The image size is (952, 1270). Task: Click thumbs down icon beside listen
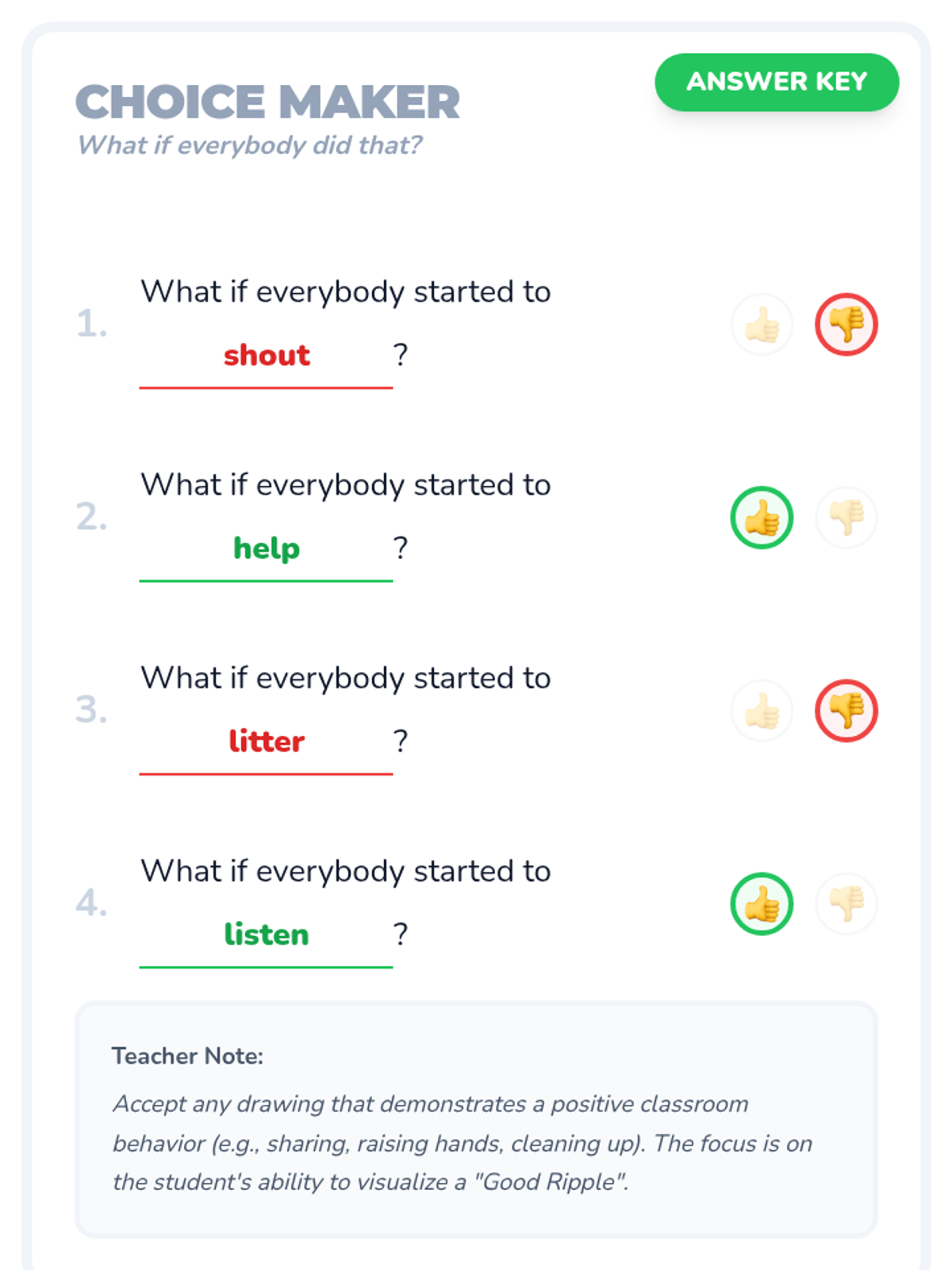[846, 904]
